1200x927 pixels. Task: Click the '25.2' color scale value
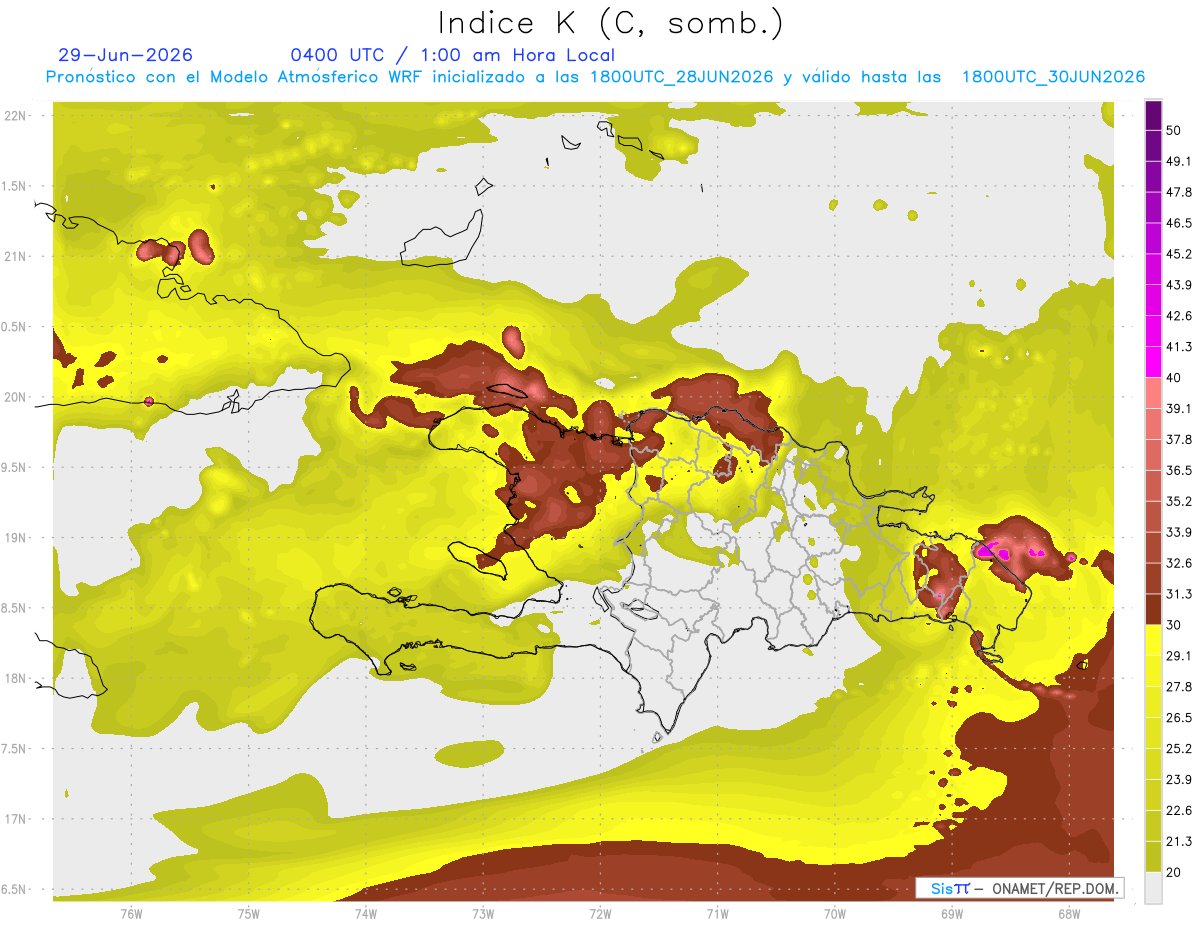pyautogui.click(x=1179, y=748)
